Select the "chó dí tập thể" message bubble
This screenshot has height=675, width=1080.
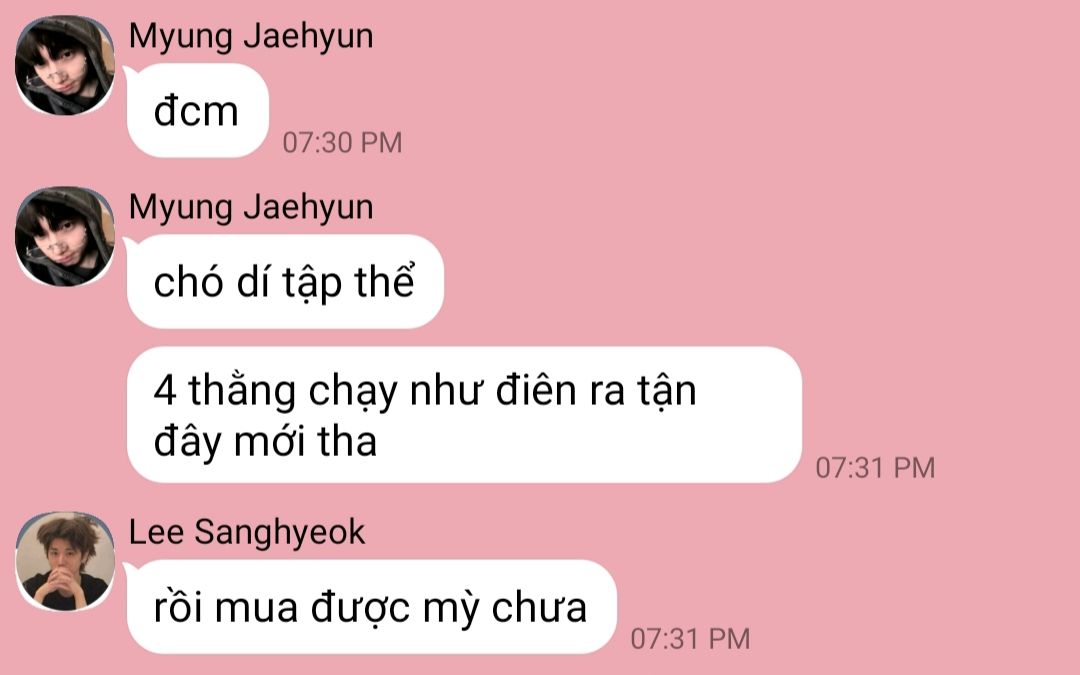tap(285, 281)
